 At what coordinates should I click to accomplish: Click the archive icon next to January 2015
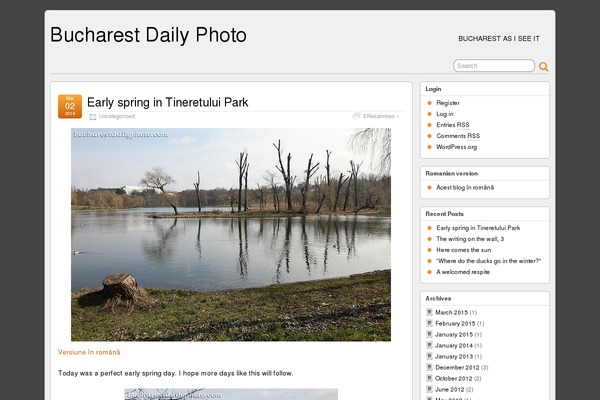(x=429, y=335)
